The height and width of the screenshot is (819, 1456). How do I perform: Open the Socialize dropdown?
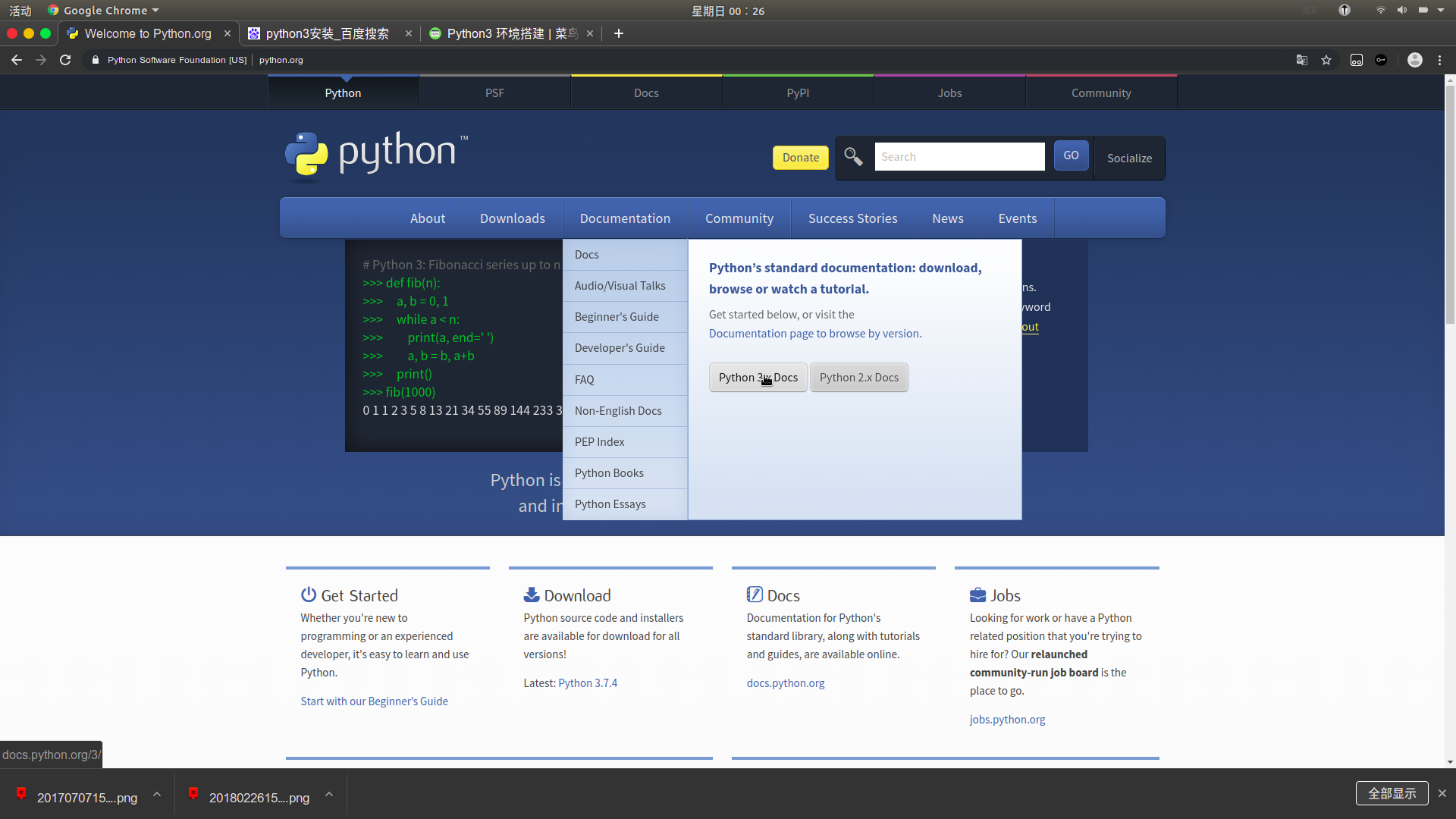[1129, 158]
